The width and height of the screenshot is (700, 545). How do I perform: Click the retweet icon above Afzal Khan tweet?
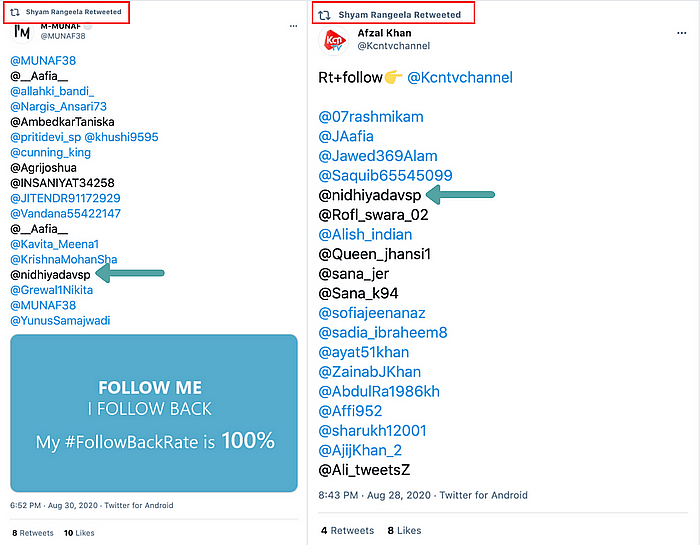click(324, 15)
